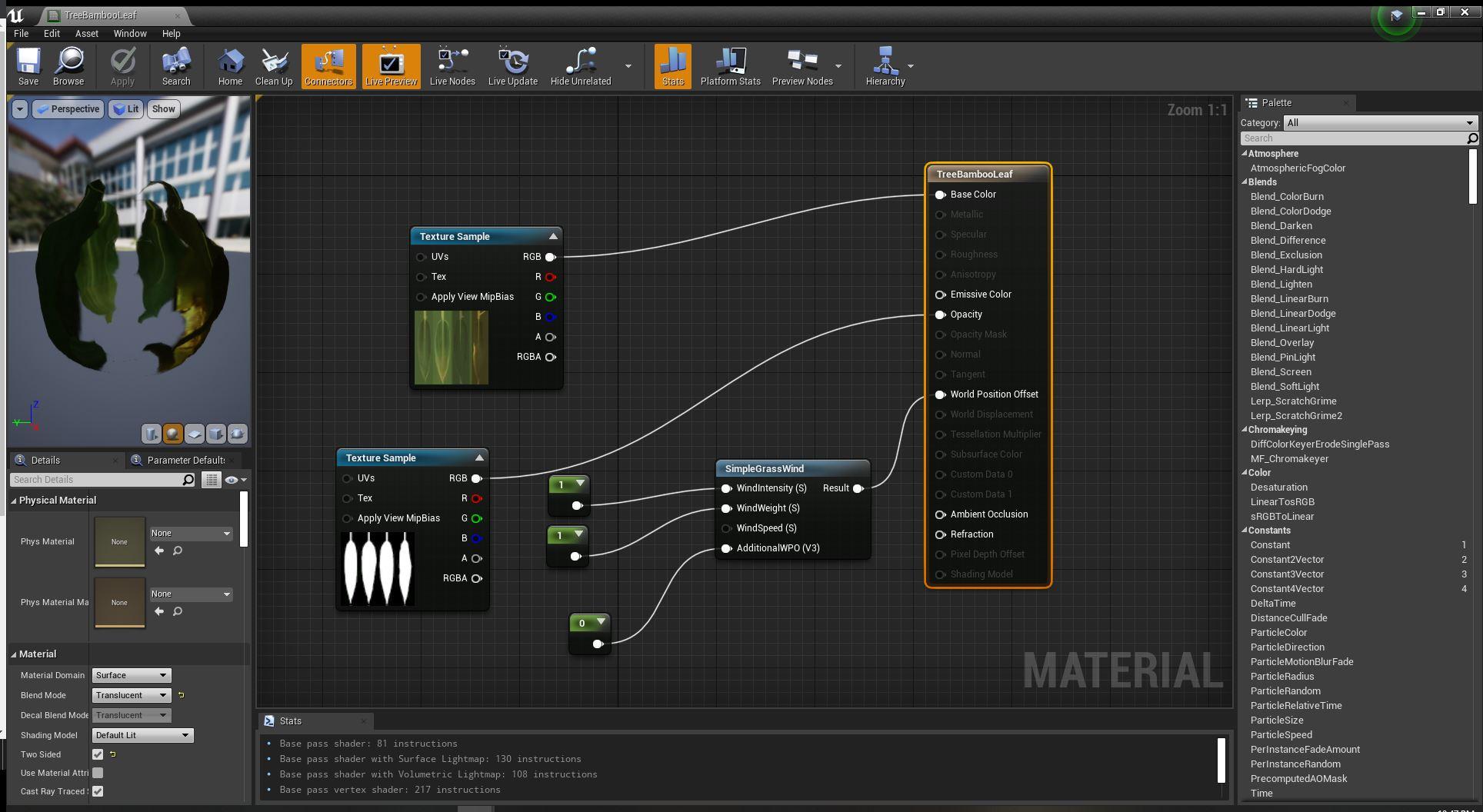The image size is (1483, 812).
Task: Open the Blend Mode dropdown
Action: (132, 695)
